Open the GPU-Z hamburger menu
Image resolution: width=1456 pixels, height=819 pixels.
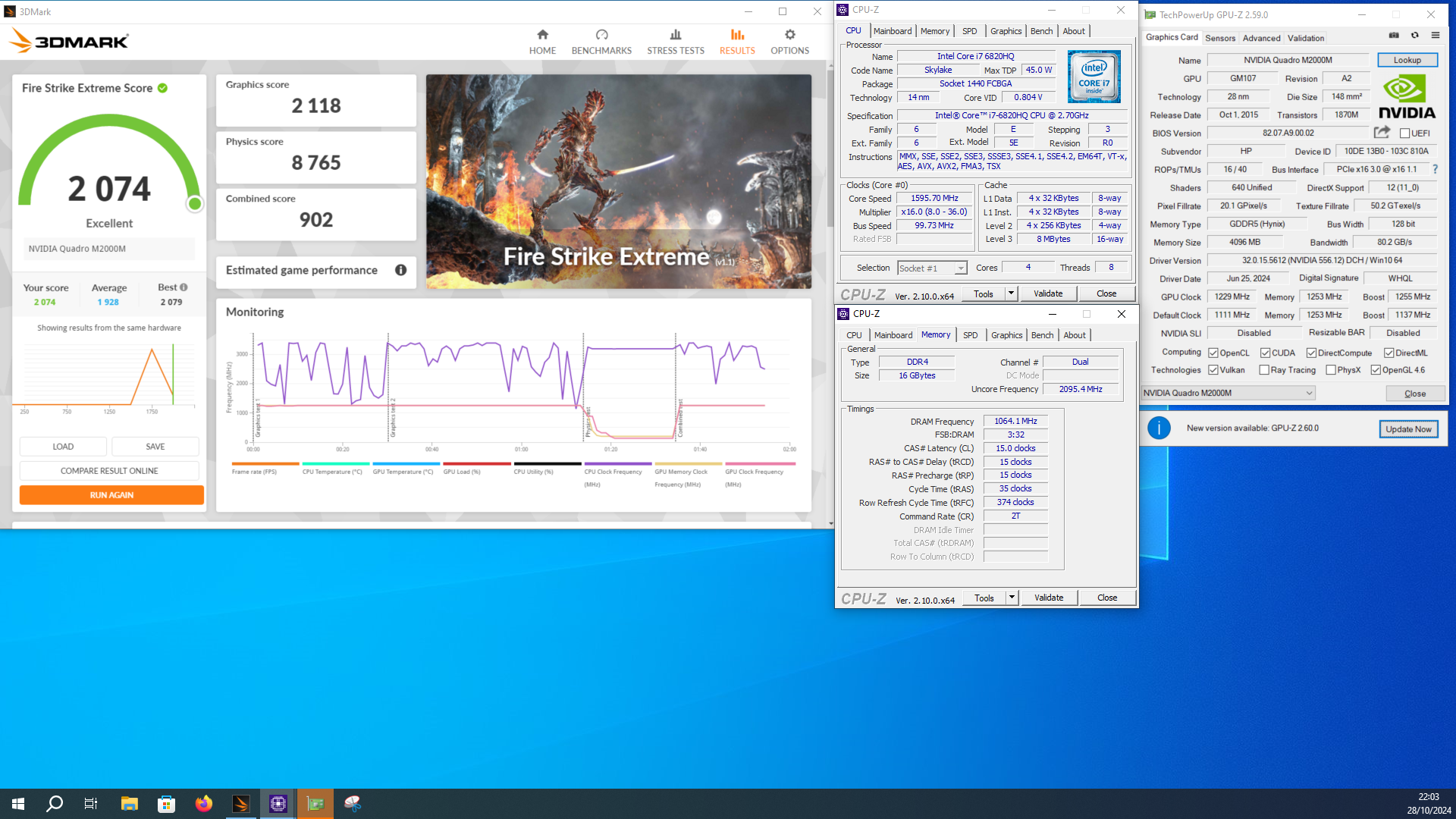point(1436,36)
